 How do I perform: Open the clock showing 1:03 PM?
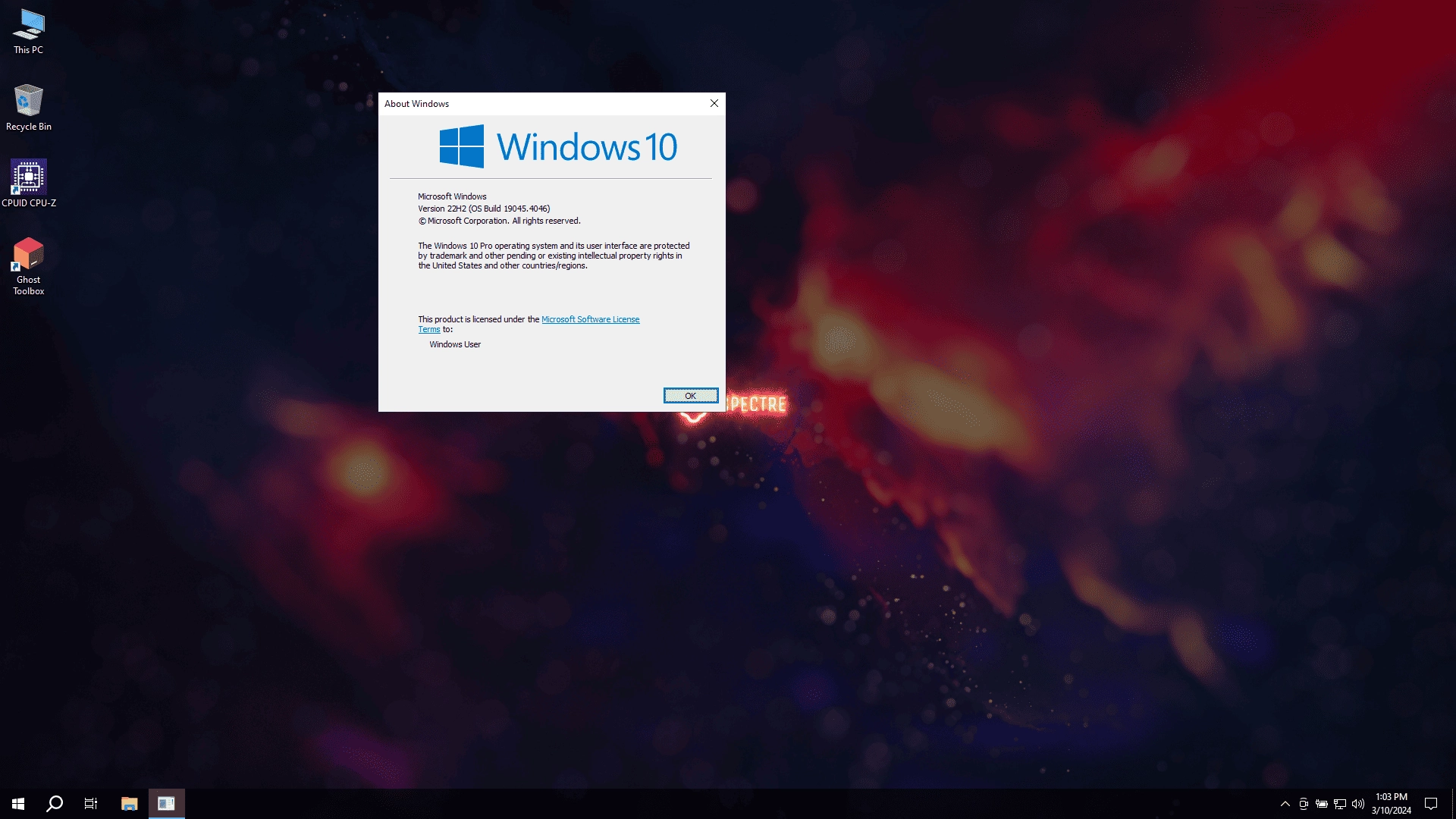[1392, 804]
